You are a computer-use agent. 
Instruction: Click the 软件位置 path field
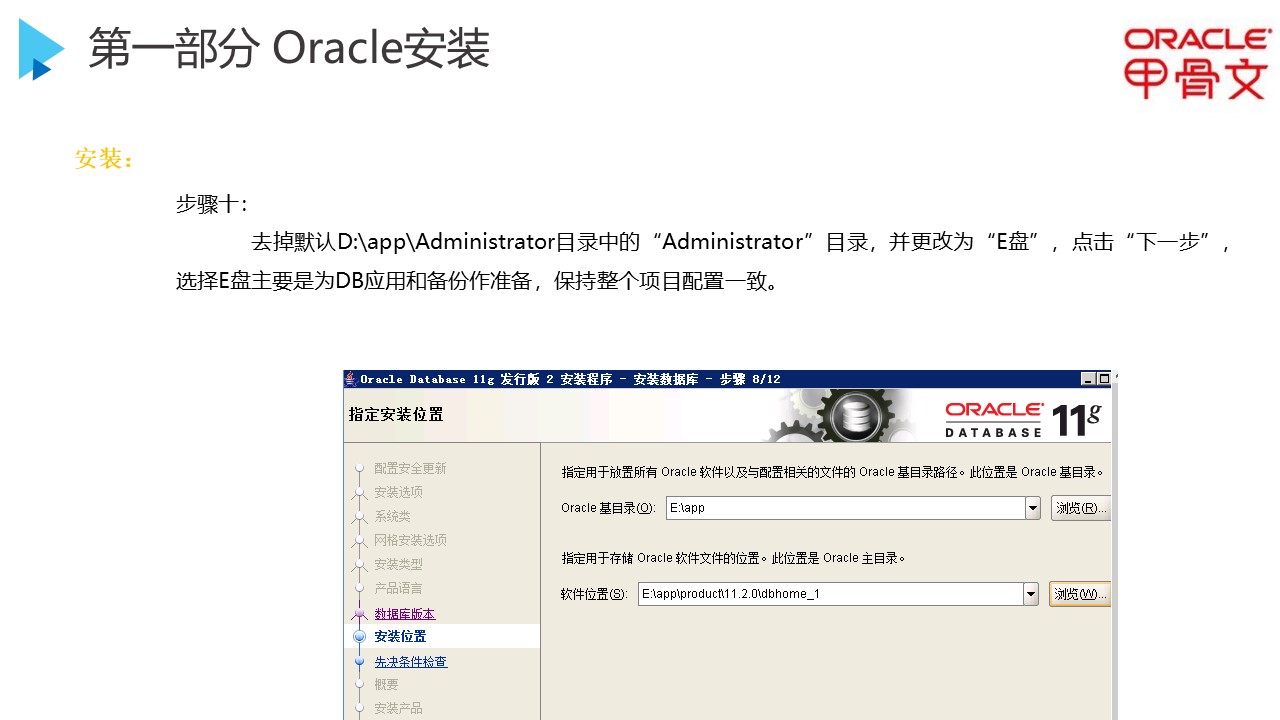pos(830,594)
